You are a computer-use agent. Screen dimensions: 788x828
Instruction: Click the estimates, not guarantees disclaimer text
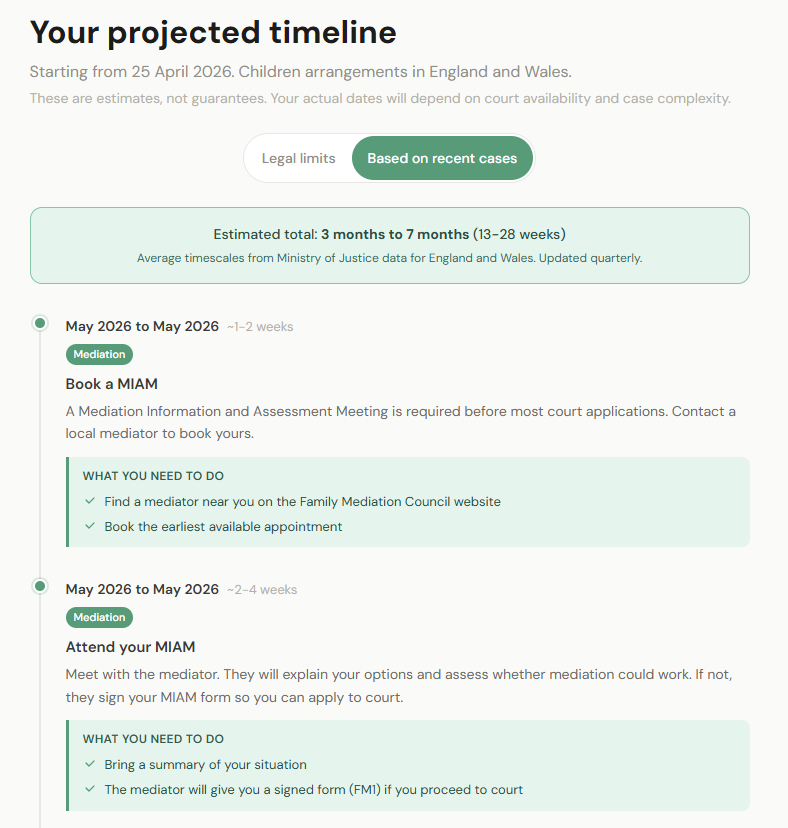point(380,98)
